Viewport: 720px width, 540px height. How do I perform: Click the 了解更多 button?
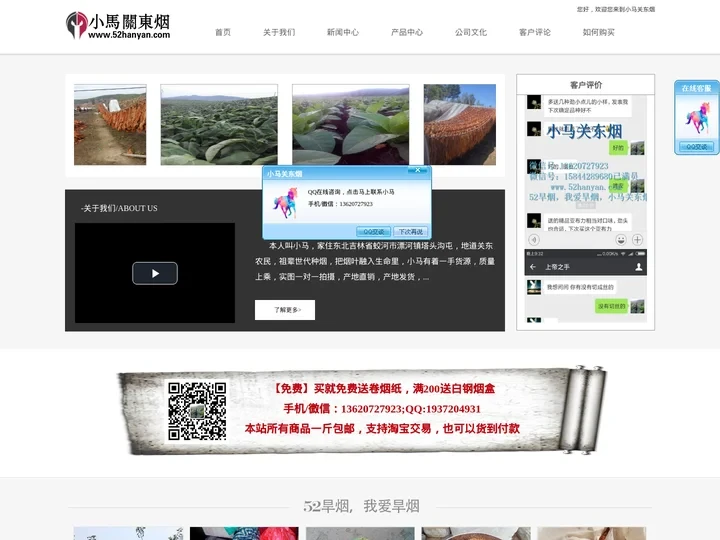point(285,310)
